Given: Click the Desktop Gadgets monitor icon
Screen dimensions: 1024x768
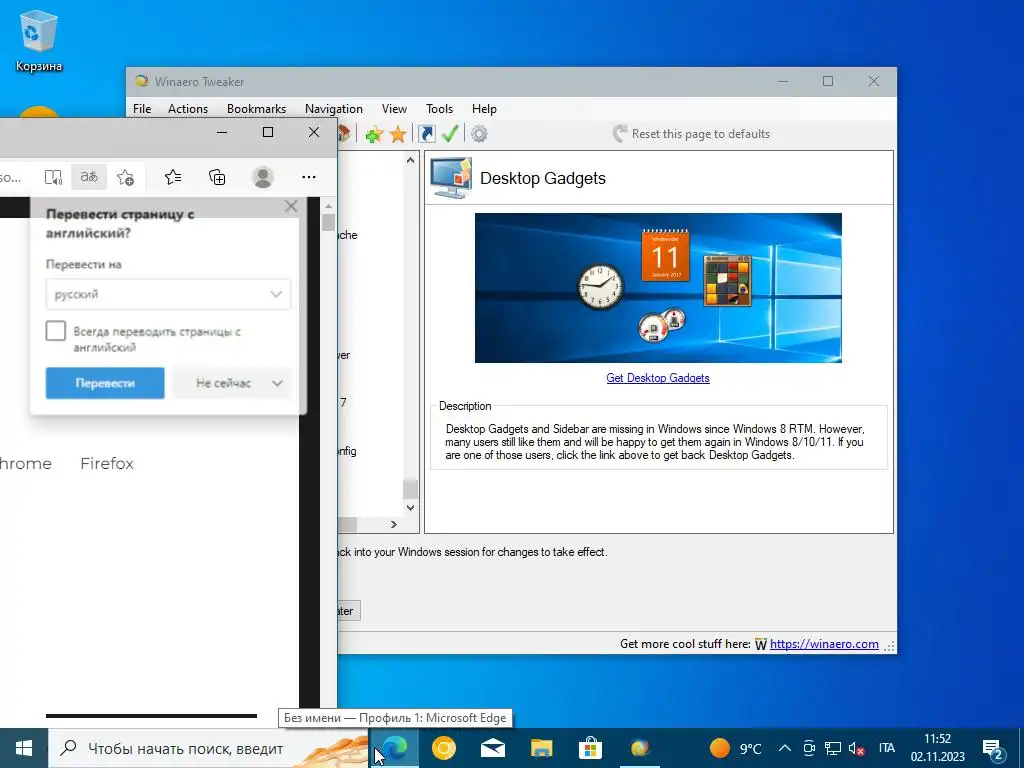Looking at the screenshot, I should (x=451, y=178).
